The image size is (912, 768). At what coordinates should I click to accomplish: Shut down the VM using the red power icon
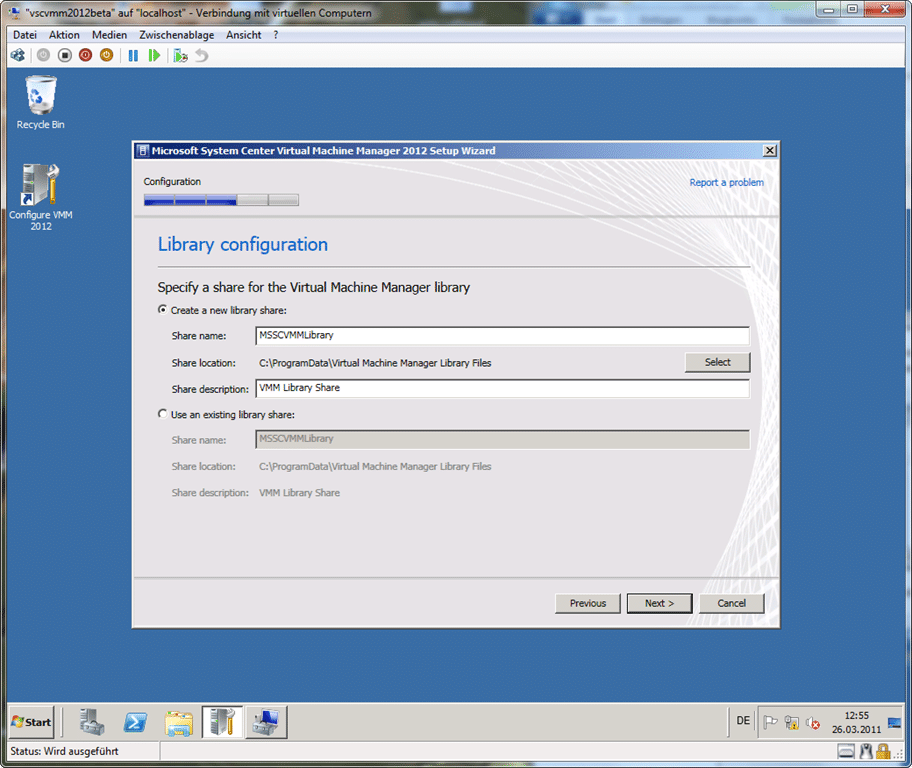(86, 55)
